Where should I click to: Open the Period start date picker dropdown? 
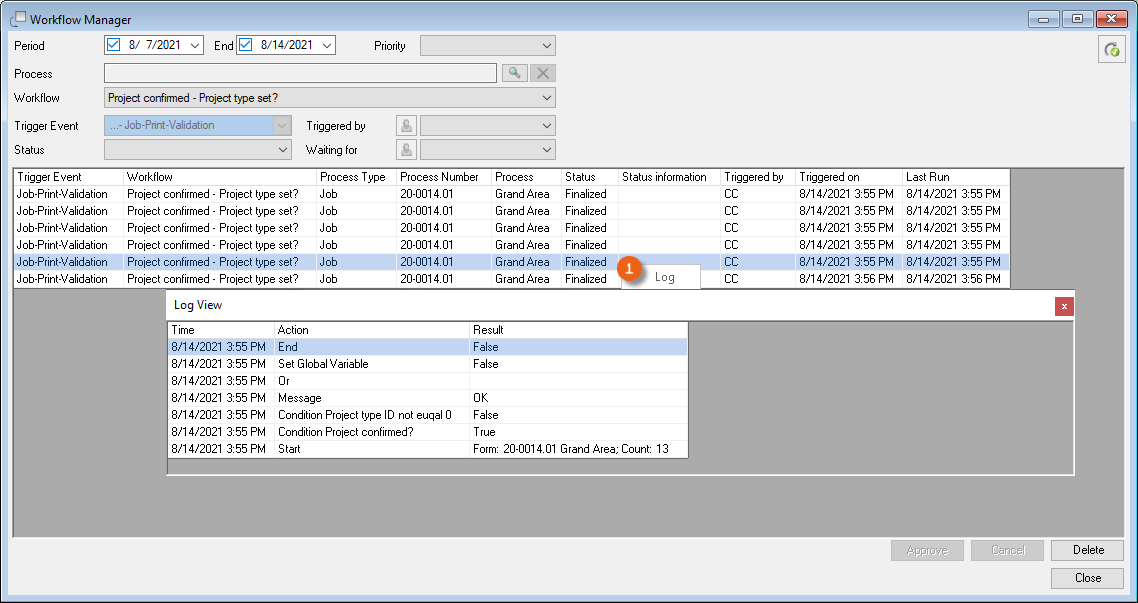pyautogui.click(x=194, y=46)
